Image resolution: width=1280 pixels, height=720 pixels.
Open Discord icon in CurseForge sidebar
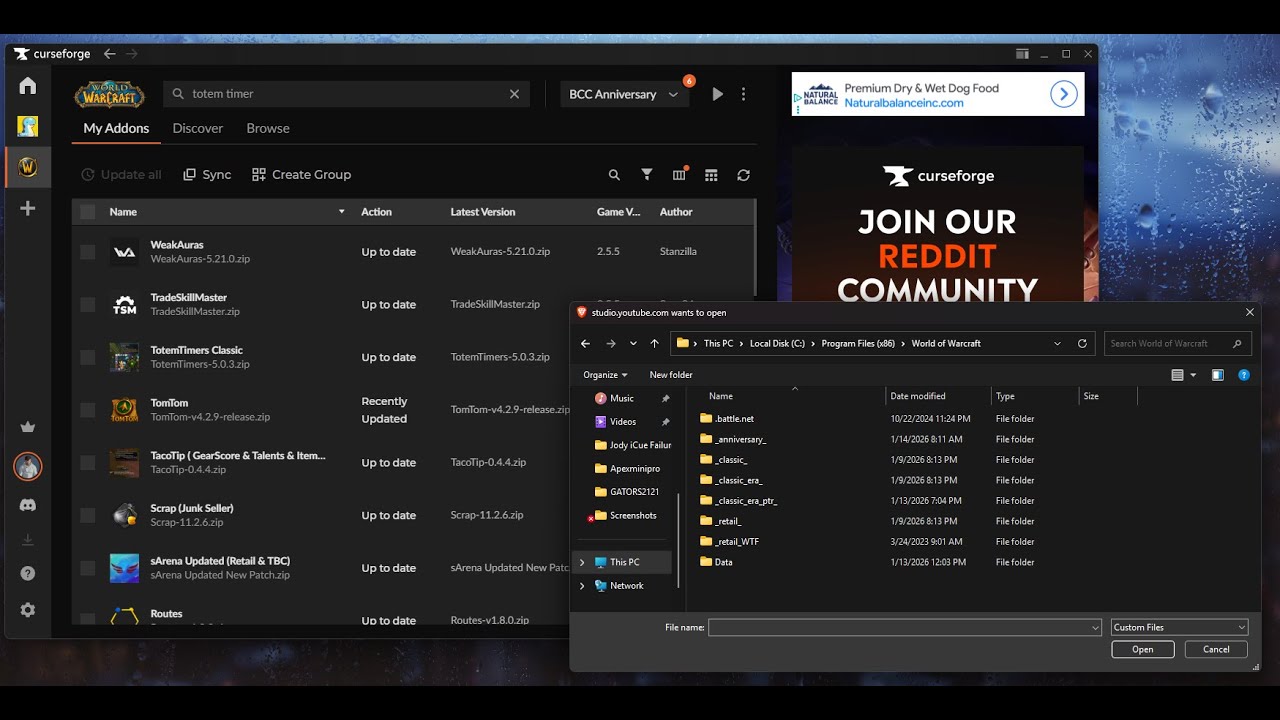click(x=28, y=506)
